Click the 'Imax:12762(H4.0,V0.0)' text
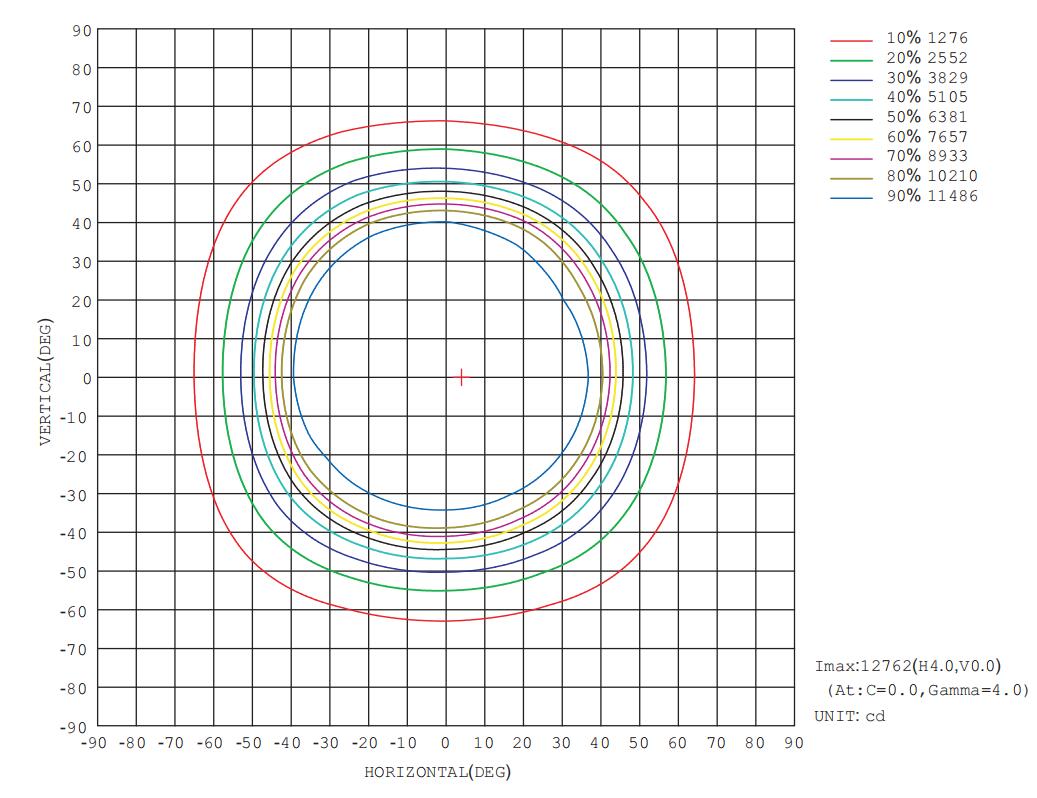This screenshot has height=798, width=1037. pos(907,666)
